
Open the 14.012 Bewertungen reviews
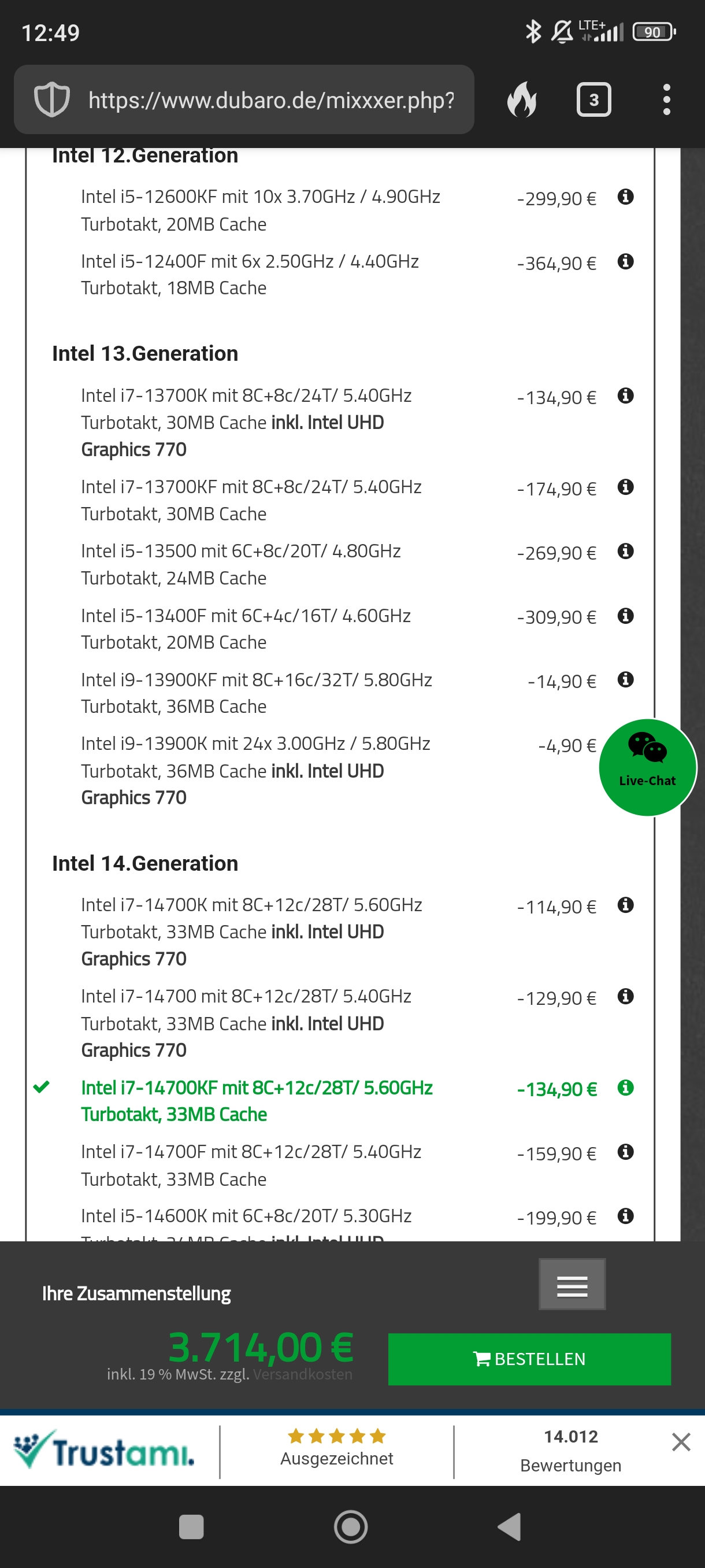[570, 1451]
